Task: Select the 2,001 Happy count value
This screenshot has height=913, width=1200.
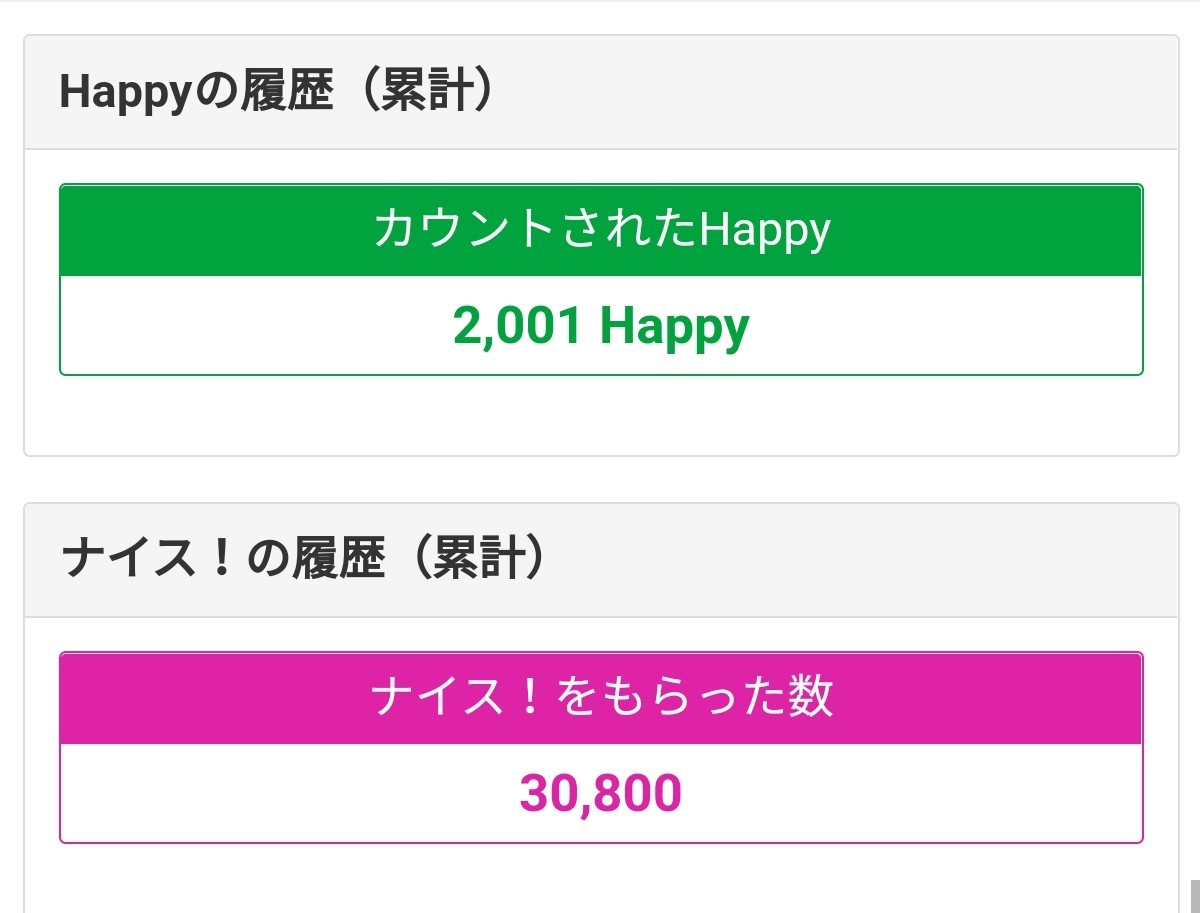Action: pyautogui.click(x=601, y=326)
